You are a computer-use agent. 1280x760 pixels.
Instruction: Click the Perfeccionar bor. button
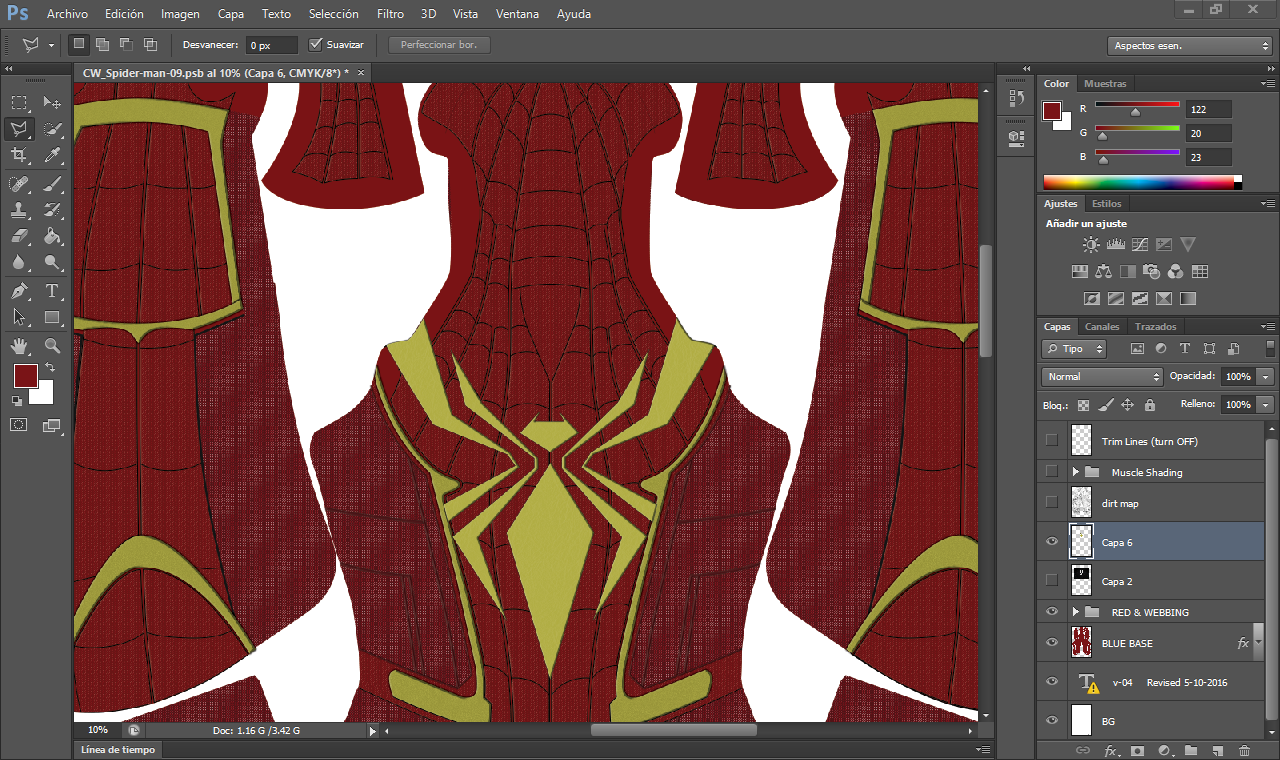pyautogui.click(x=439, y=45)
